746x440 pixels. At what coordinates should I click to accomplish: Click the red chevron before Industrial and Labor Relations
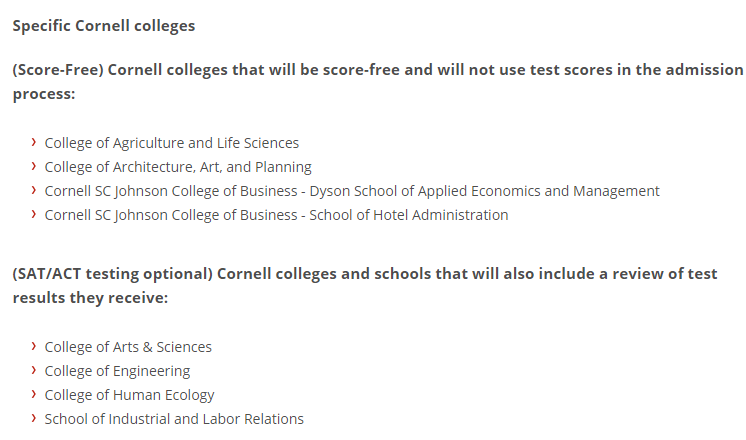(34, 418)
